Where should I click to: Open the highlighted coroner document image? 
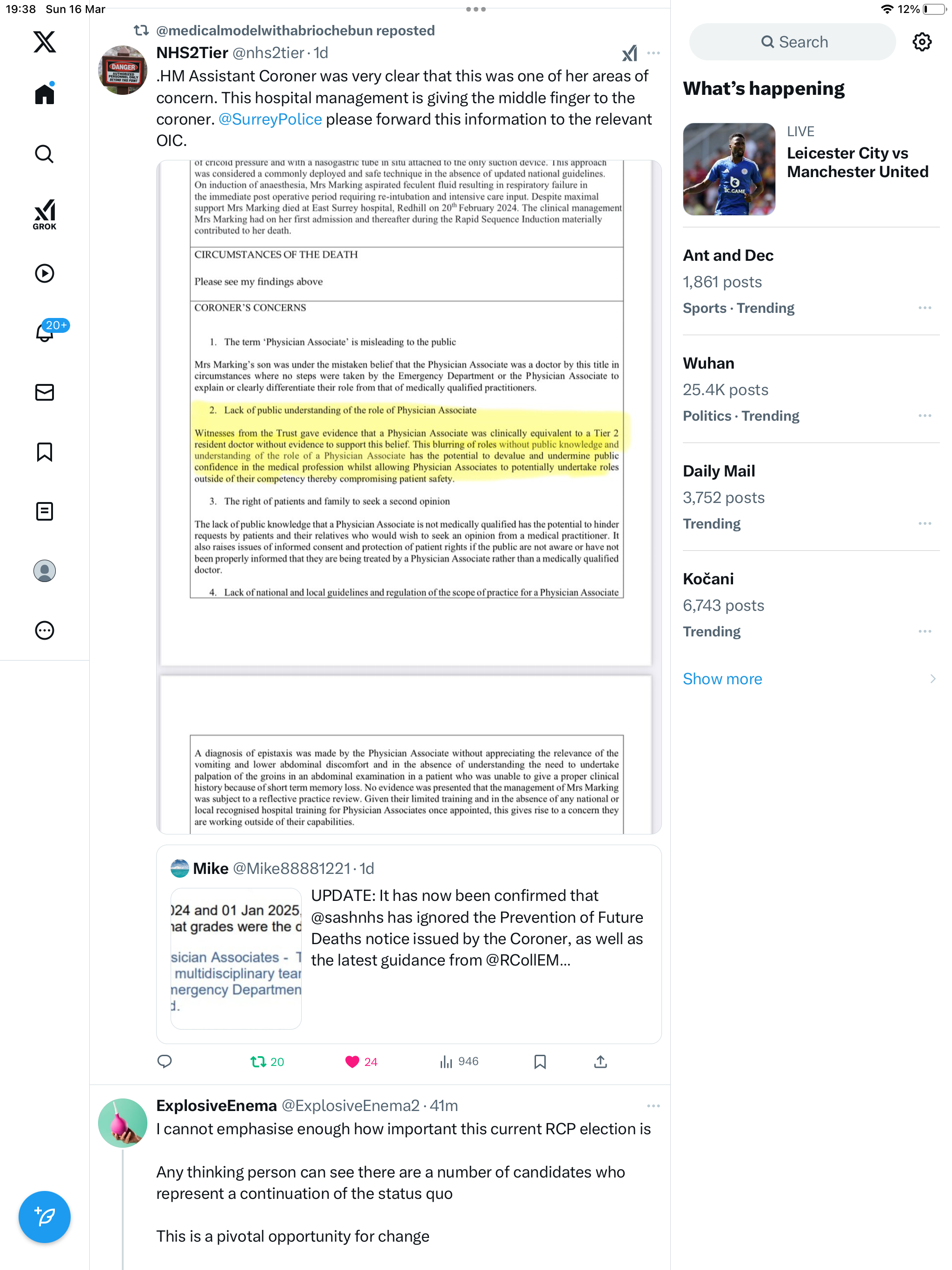[409, 496]
